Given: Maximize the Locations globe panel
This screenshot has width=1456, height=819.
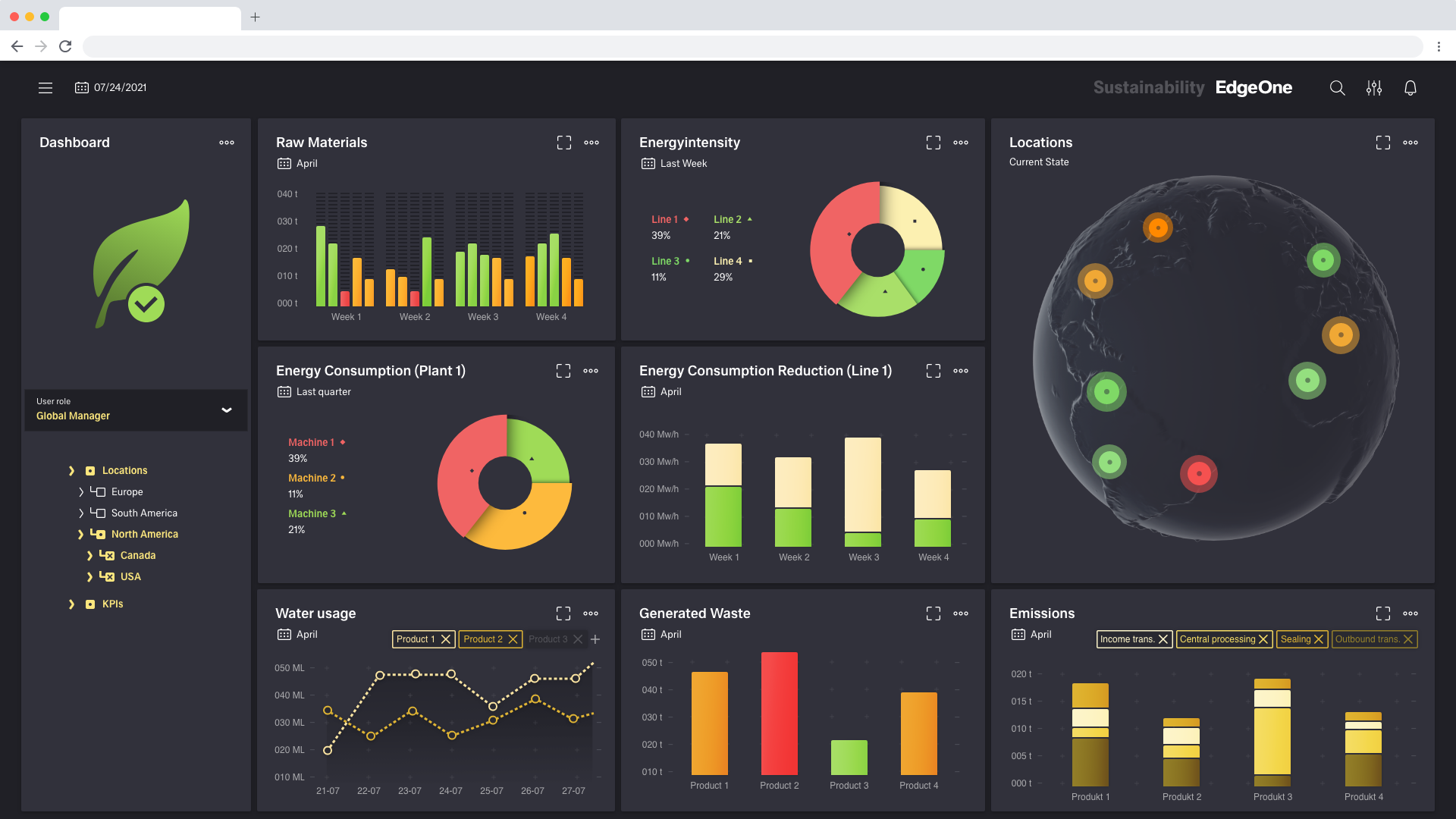Looking at the screenshot, I should [x=1382, y=143].
